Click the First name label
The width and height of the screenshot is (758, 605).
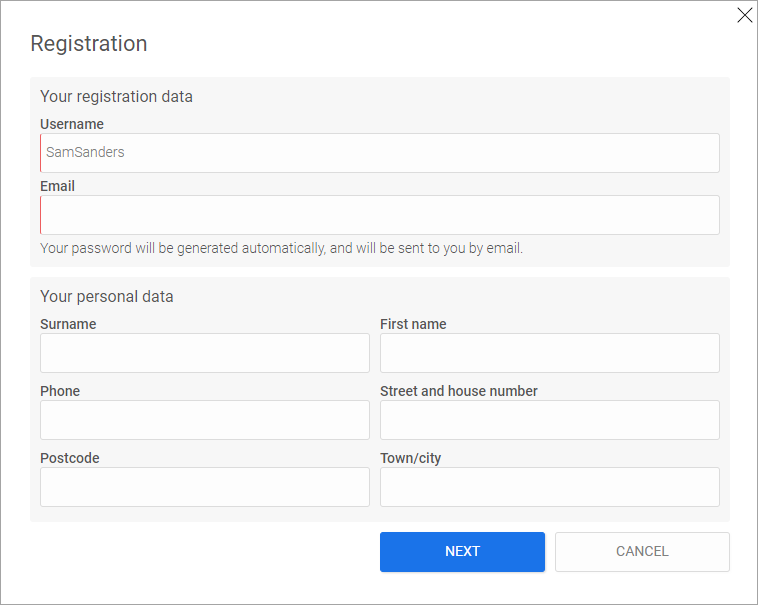[413, 324]
